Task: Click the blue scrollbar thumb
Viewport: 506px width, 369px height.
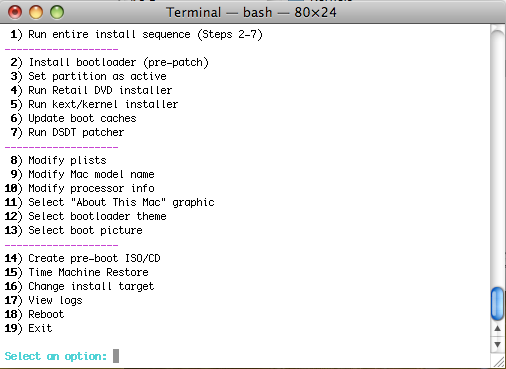Action: [497, 303]
